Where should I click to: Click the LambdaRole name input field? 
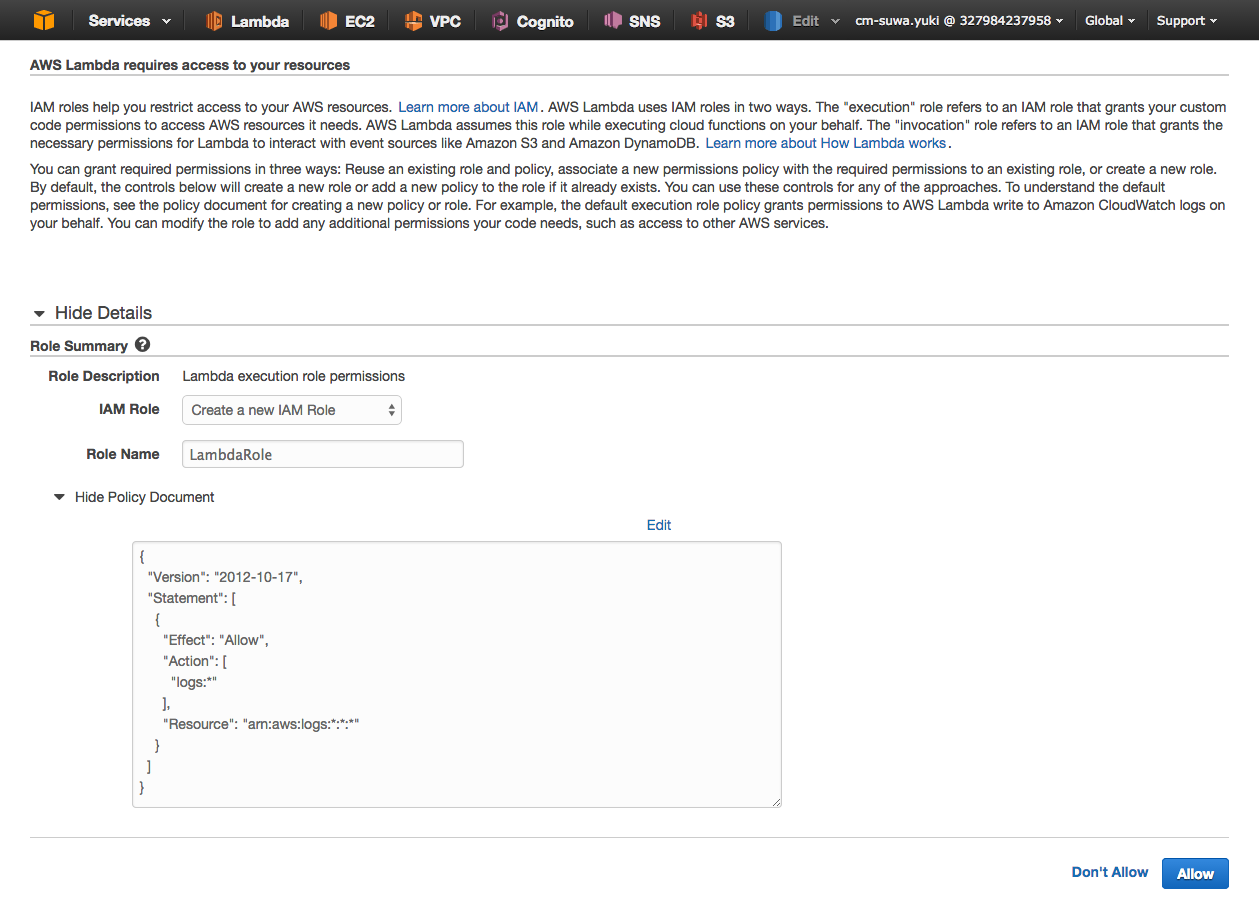(x=322, y=453)
